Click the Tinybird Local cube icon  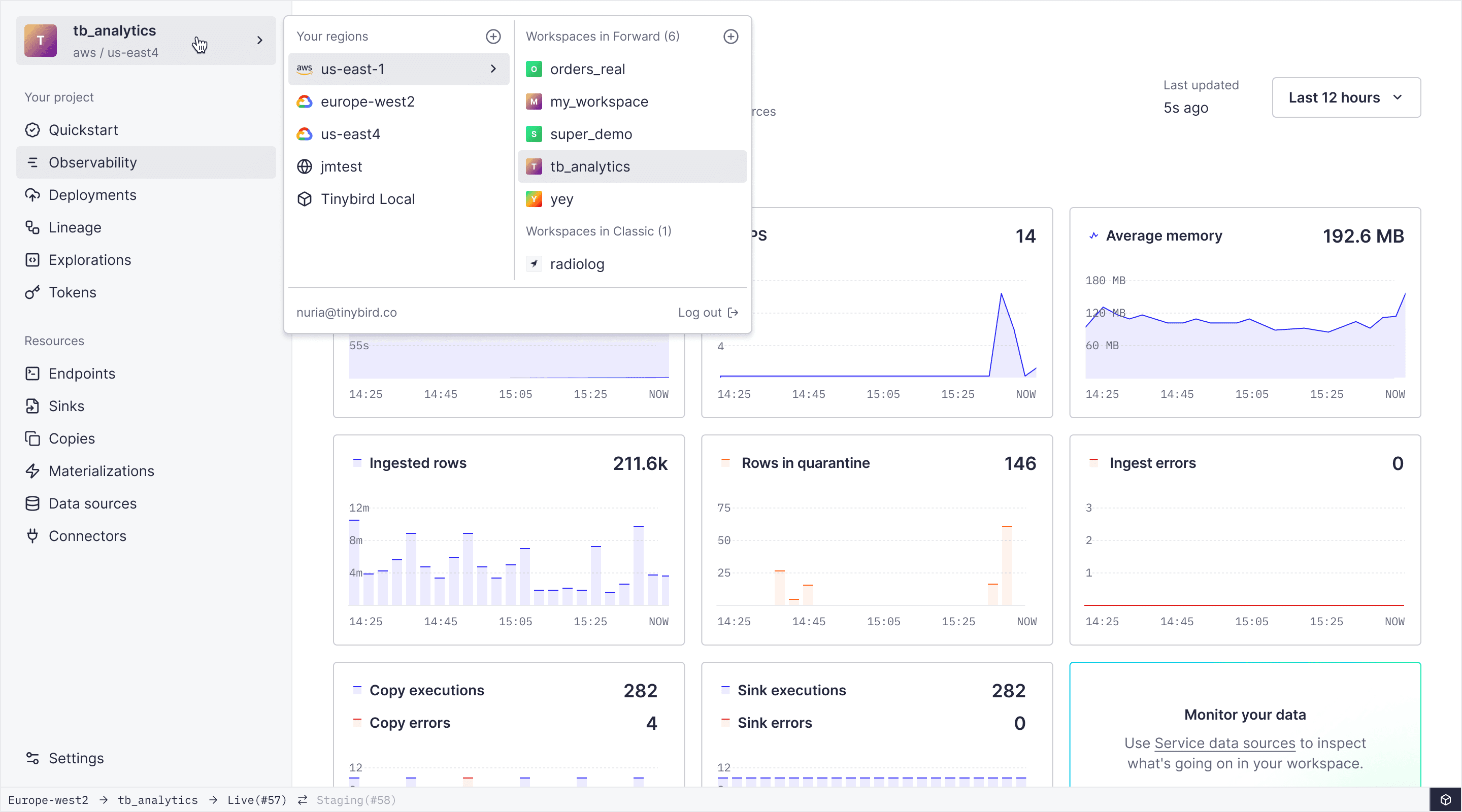(305, 199)
